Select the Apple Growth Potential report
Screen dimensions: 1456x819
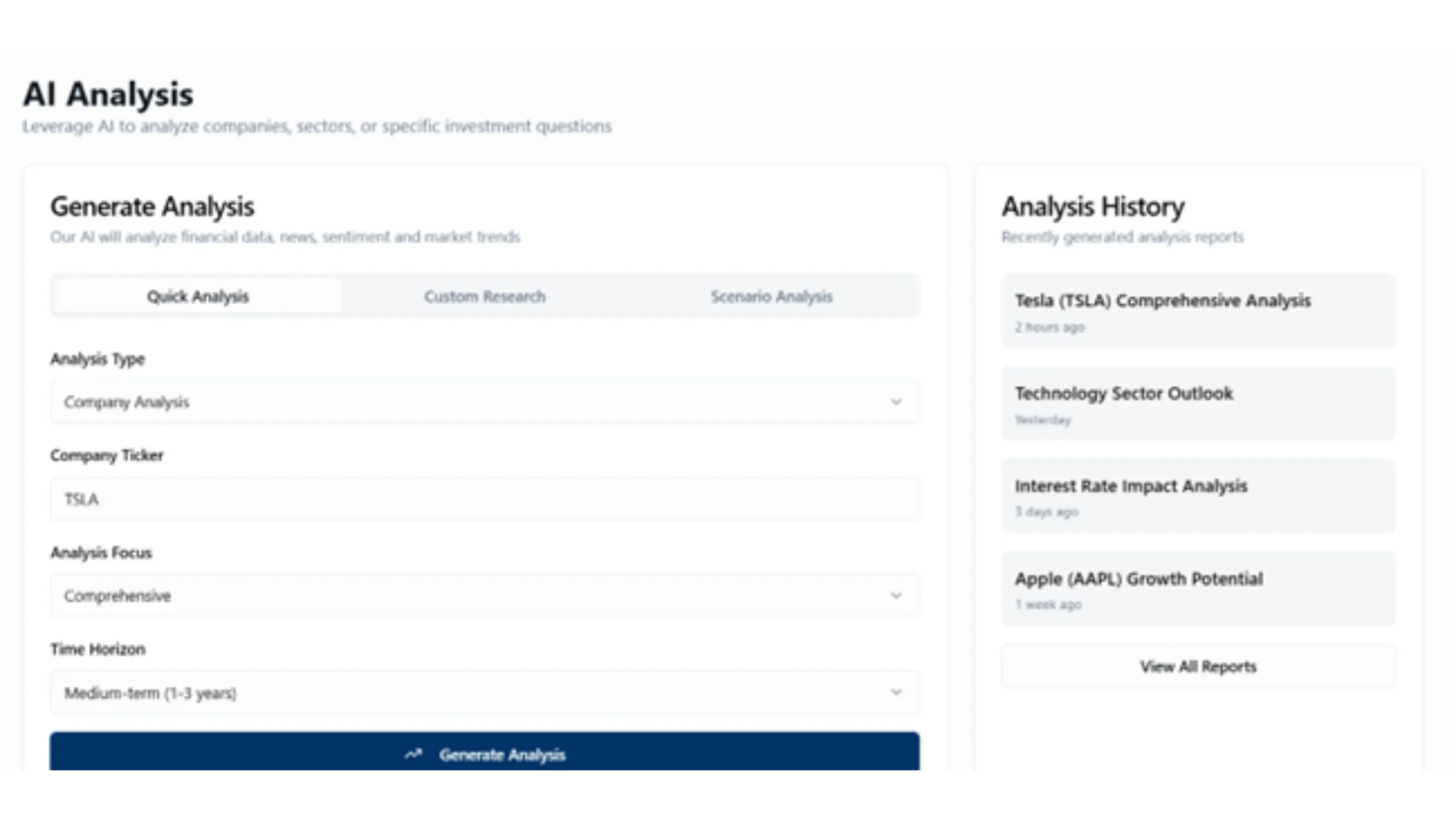coord(1197,589)
